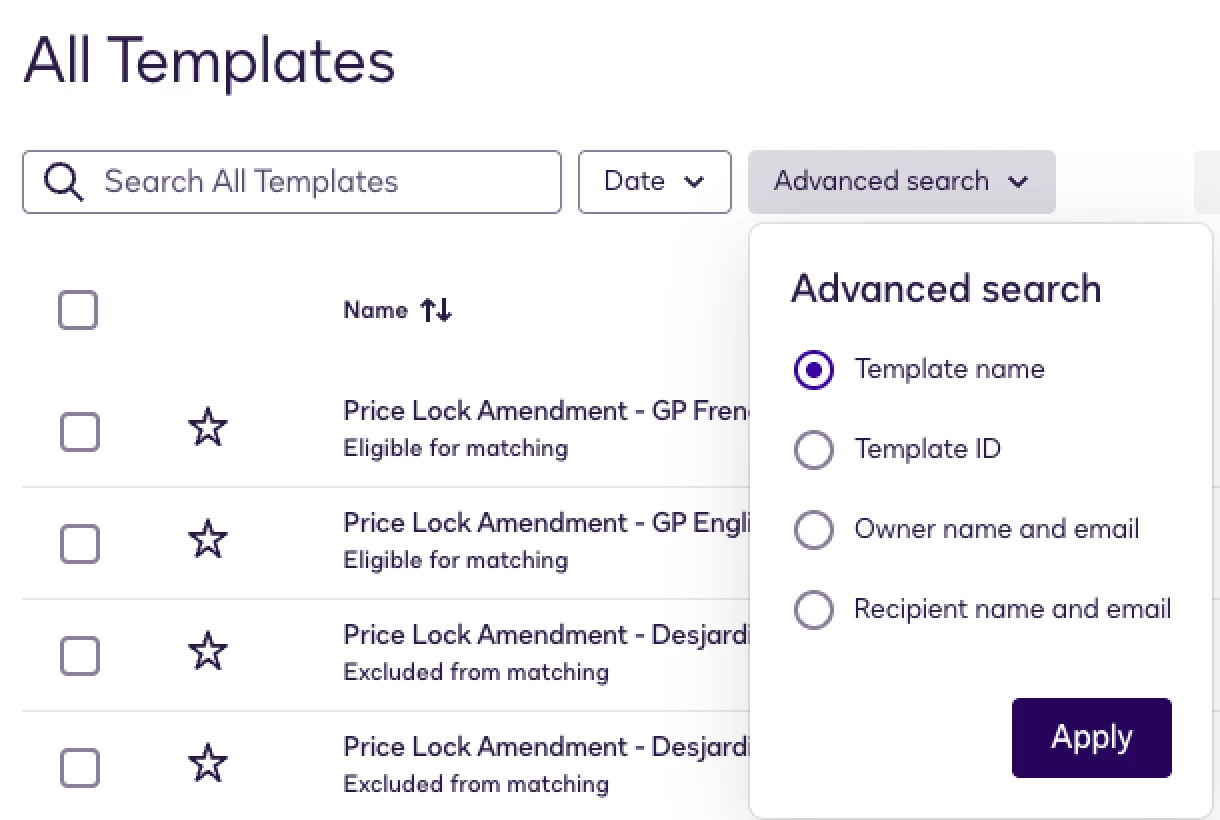Viewport: 1220px width, 820px height.
Task: Favorite the Price Lock Amendment GP English template
Action: point(207,541)
